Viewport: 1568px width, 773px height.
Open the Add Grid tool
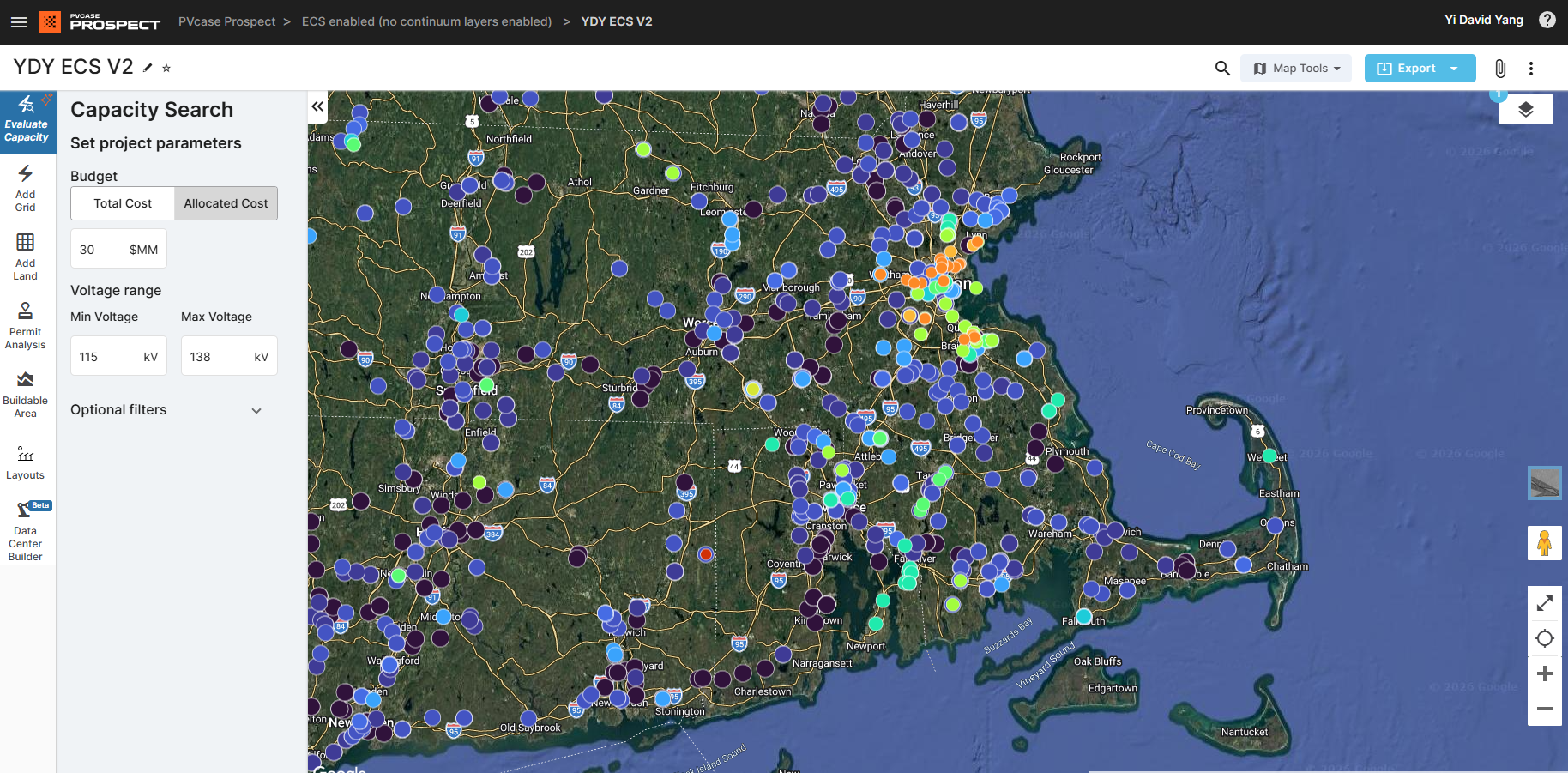pyautogui.click(x=26, y=188)
